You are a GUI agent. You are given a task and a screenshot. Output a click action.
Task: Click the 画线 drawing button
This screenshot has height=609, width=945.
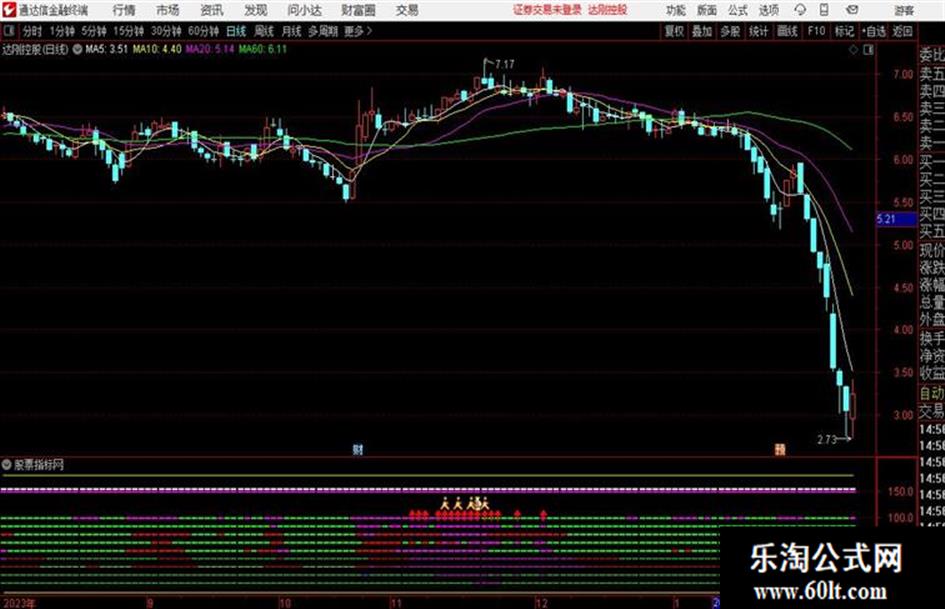[x=787, y=31]
